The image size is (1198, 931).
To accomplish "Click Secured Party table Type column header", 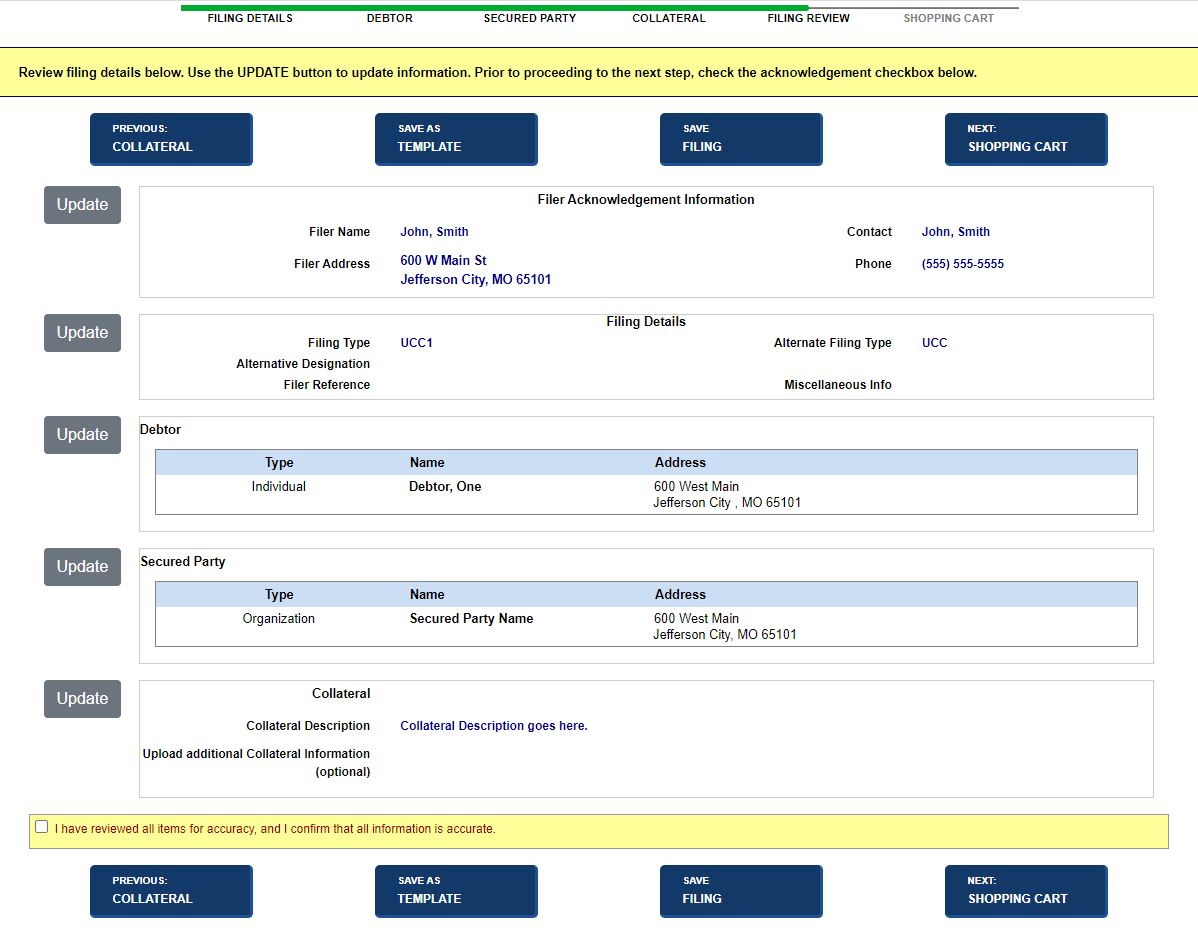I will 279,594.
